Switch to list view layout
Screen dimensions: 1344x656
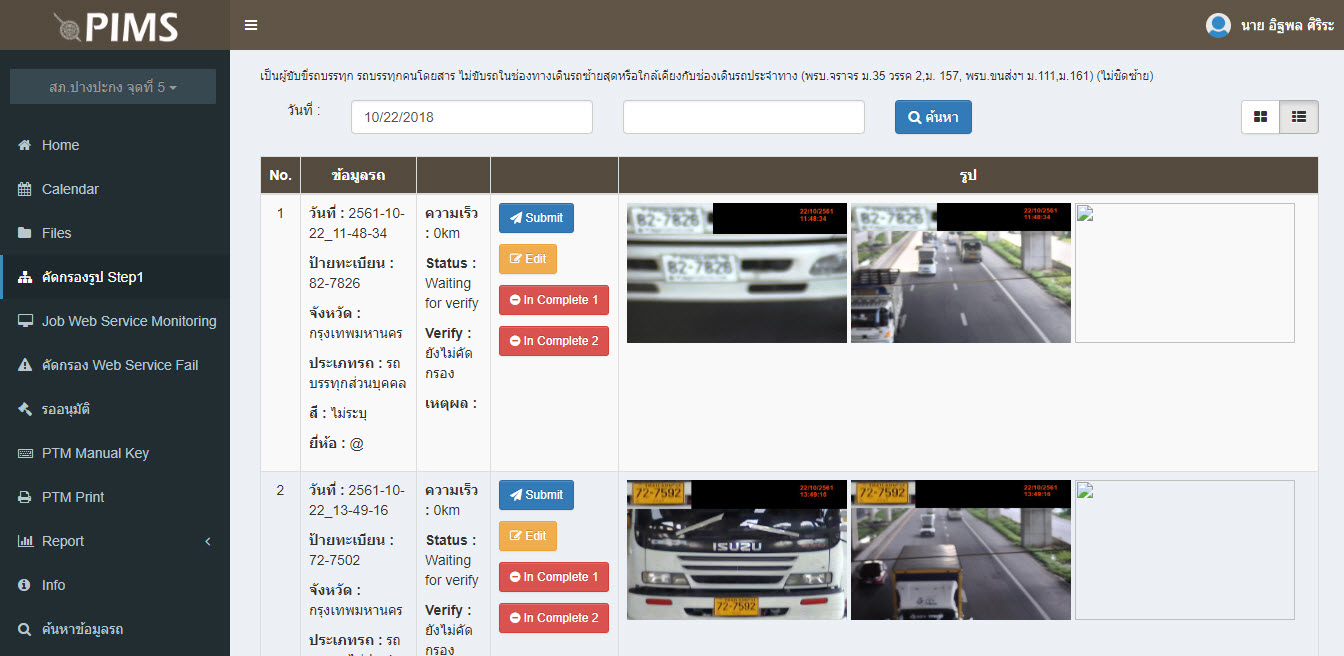pos(1299,117)
